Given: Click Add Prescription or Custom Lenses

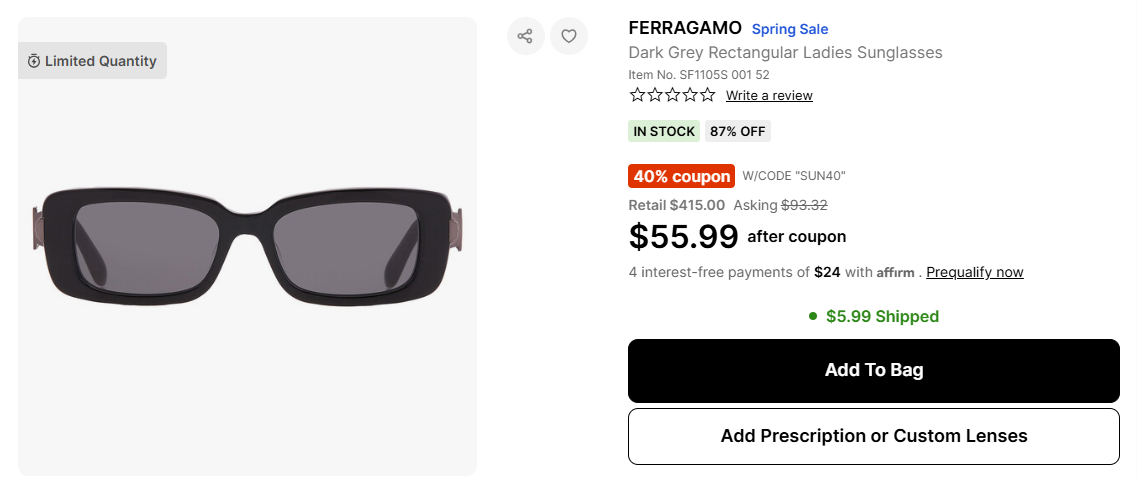Looking at the screenshot, I should click(873, 436).
